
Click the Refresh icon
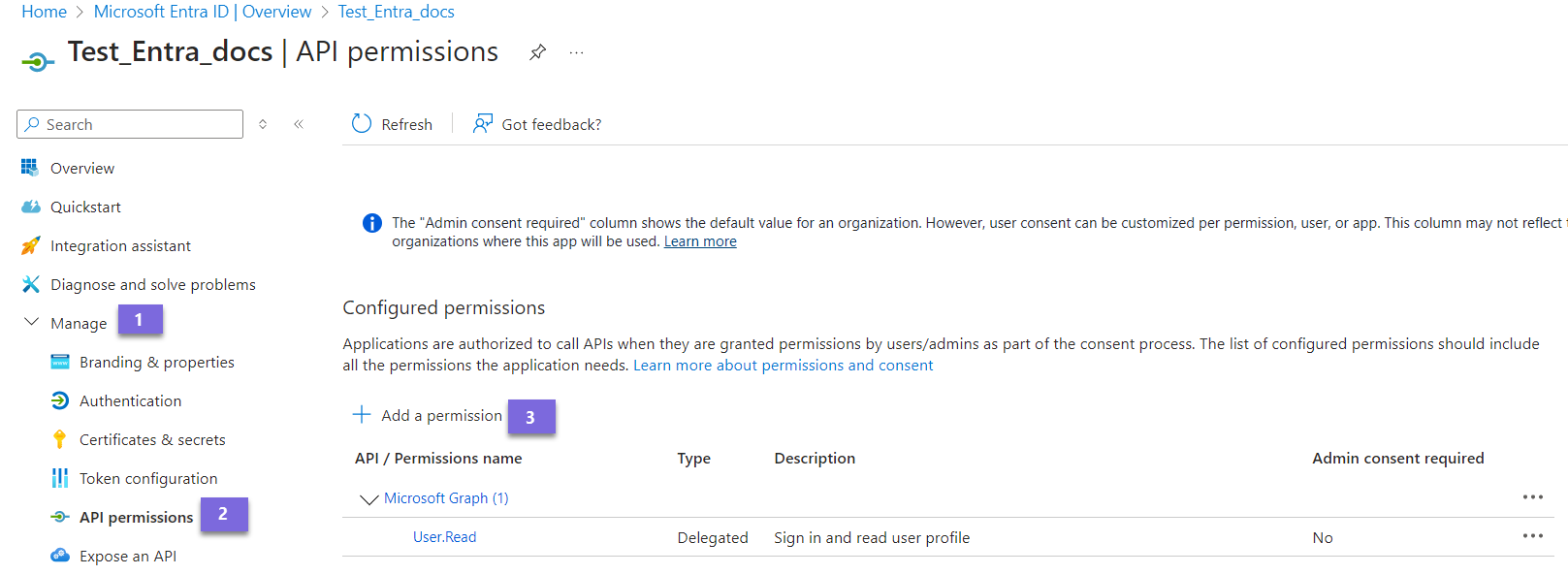click(x=361, y=123)
